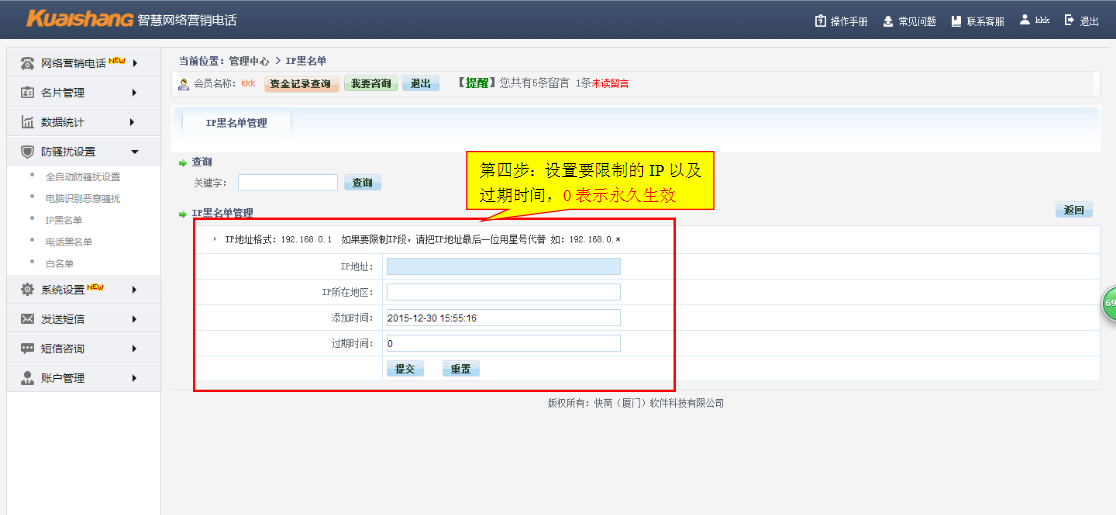Click the 资金记录查询 button

(301, 84)
